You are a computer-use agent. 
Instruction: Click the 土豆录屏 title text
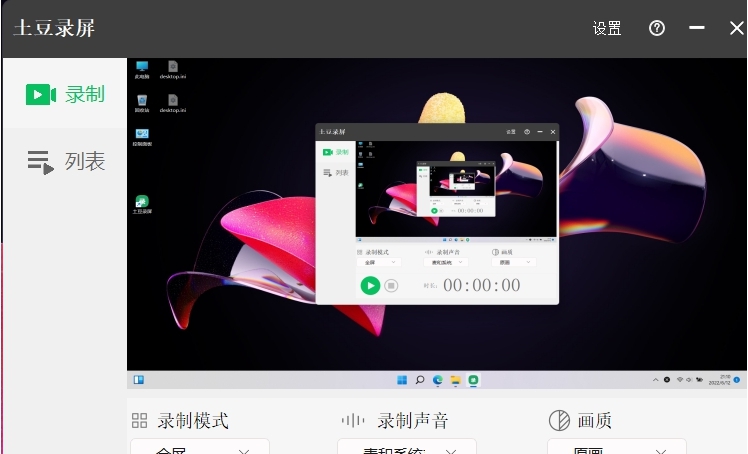54,28
